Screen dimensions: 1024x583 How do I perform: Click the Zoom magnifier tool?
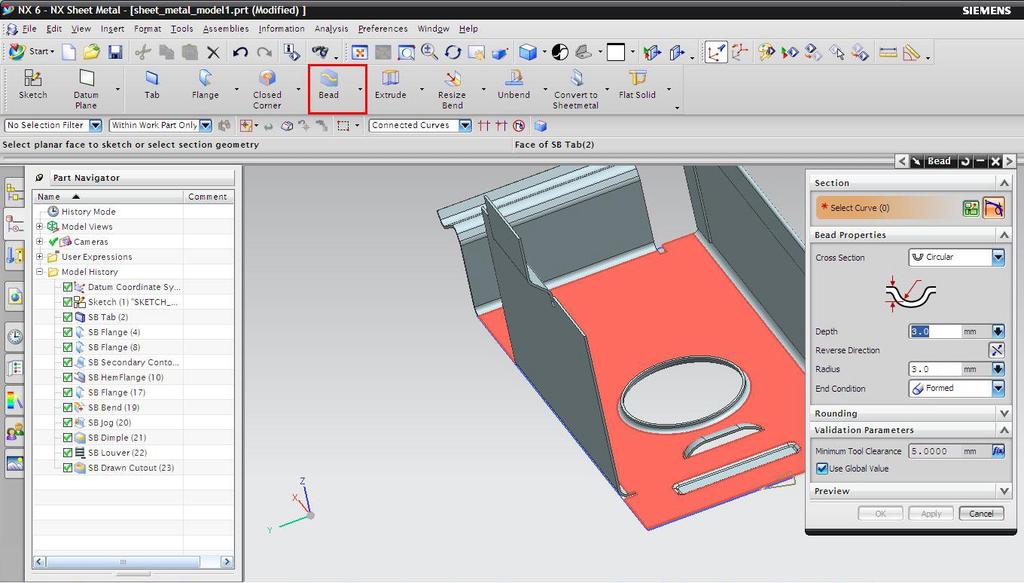[429, 52]
